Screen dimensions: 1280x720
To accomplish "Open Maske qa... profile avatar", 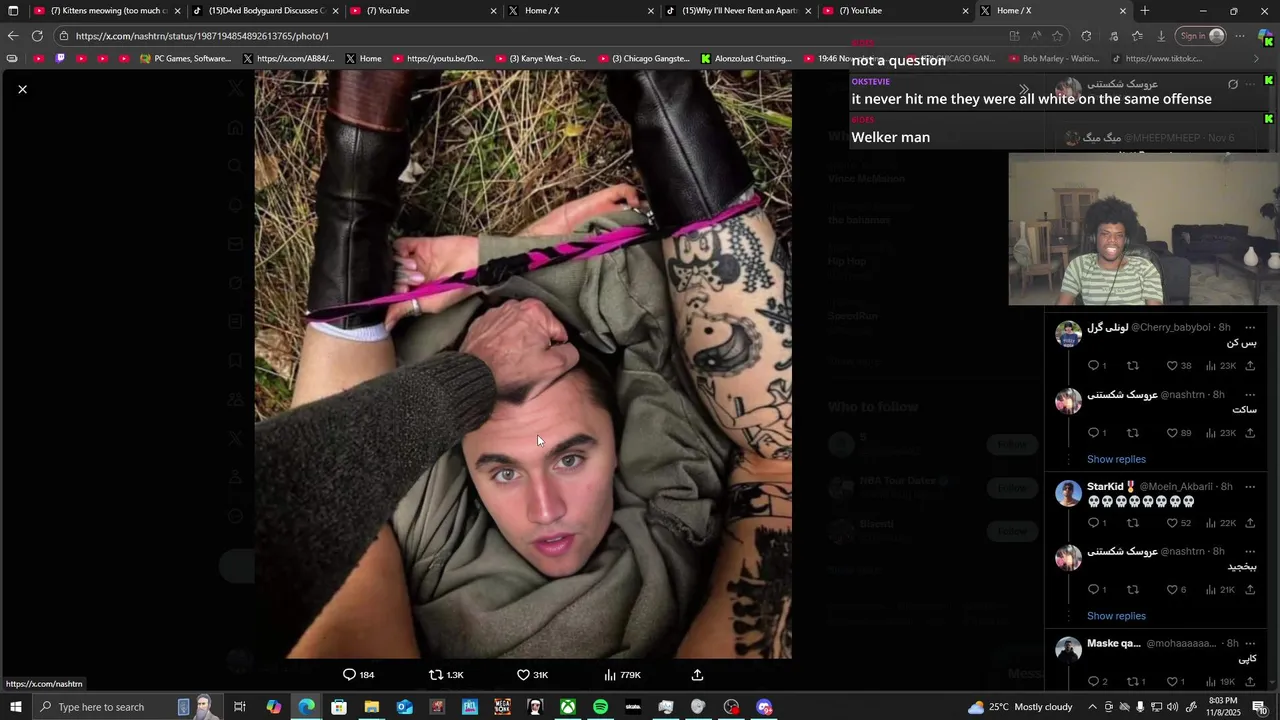I will point(1068,650).
